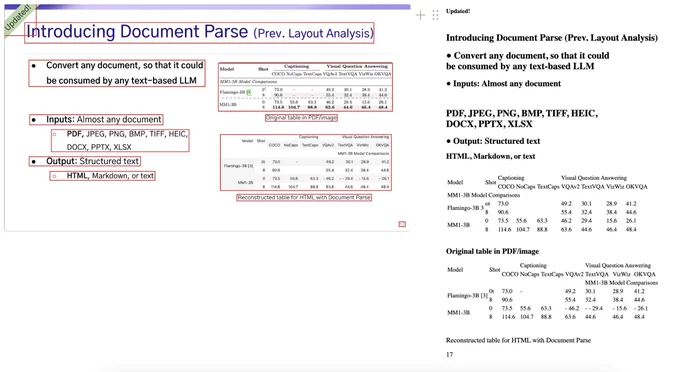680x372 pixels.
Task: Click the bold caption "Original table in PDF/image" in output panel
Action: [x=492, y=251]
